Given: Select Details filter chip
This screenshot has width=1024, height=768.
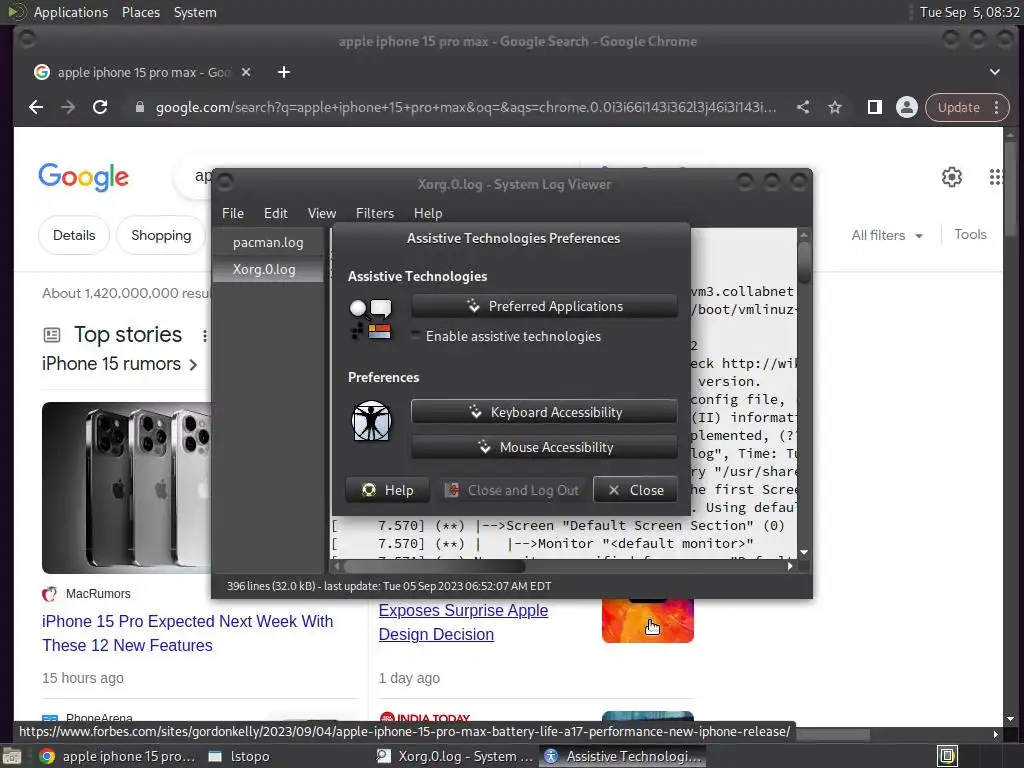Looking at the screenshot, I should click(74, 235).
